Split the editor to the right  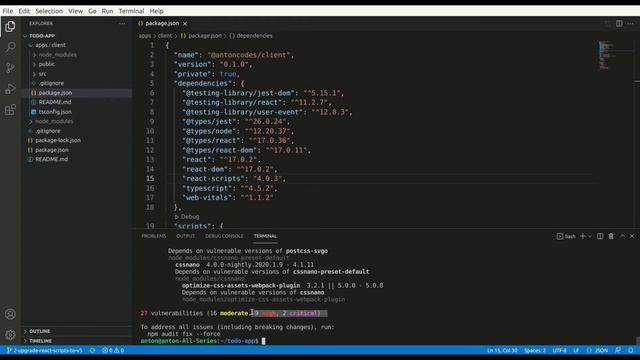(619, 24)
